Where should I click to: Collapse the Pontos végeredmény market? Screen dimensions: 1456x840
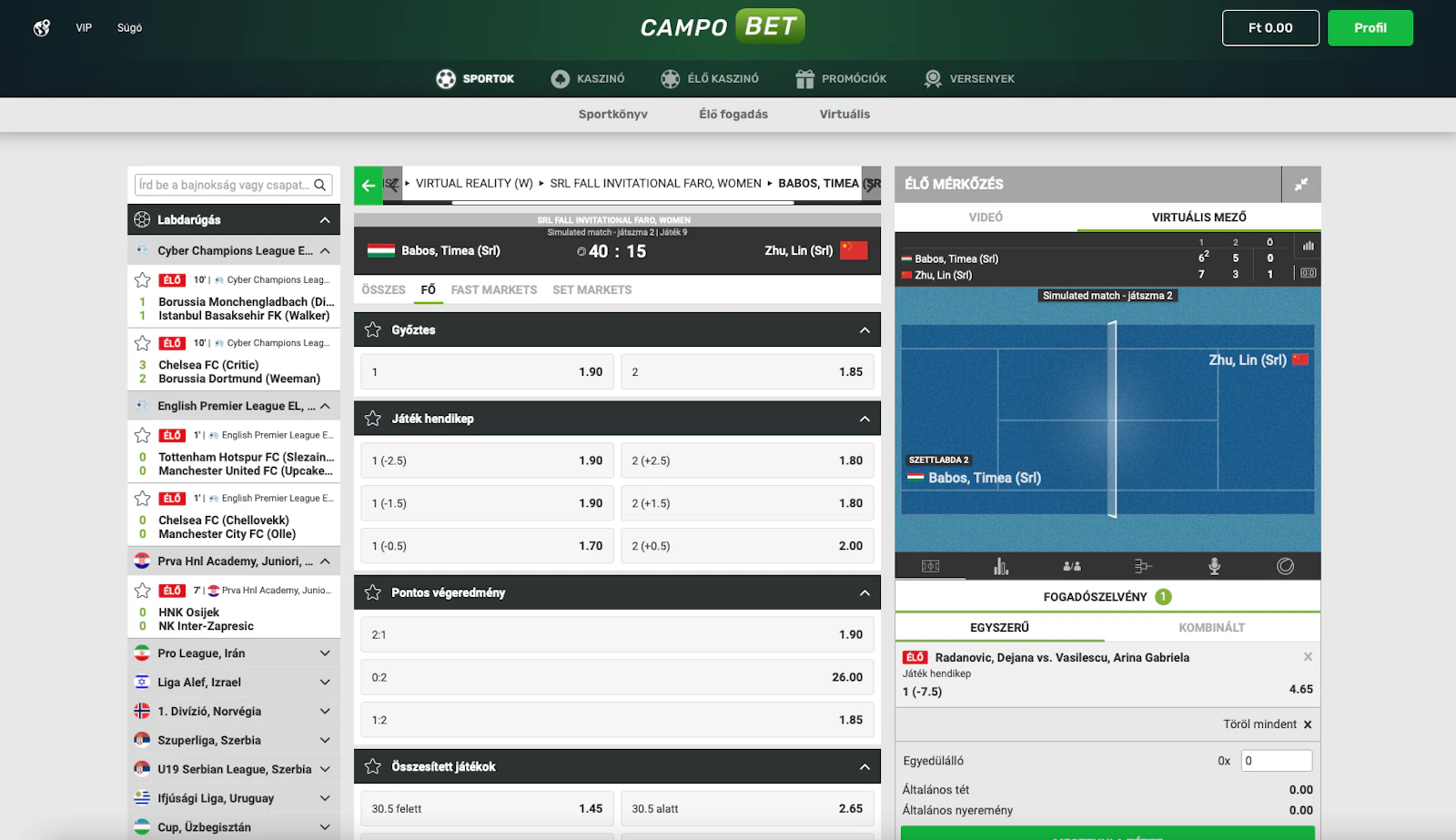coord(864,592)
